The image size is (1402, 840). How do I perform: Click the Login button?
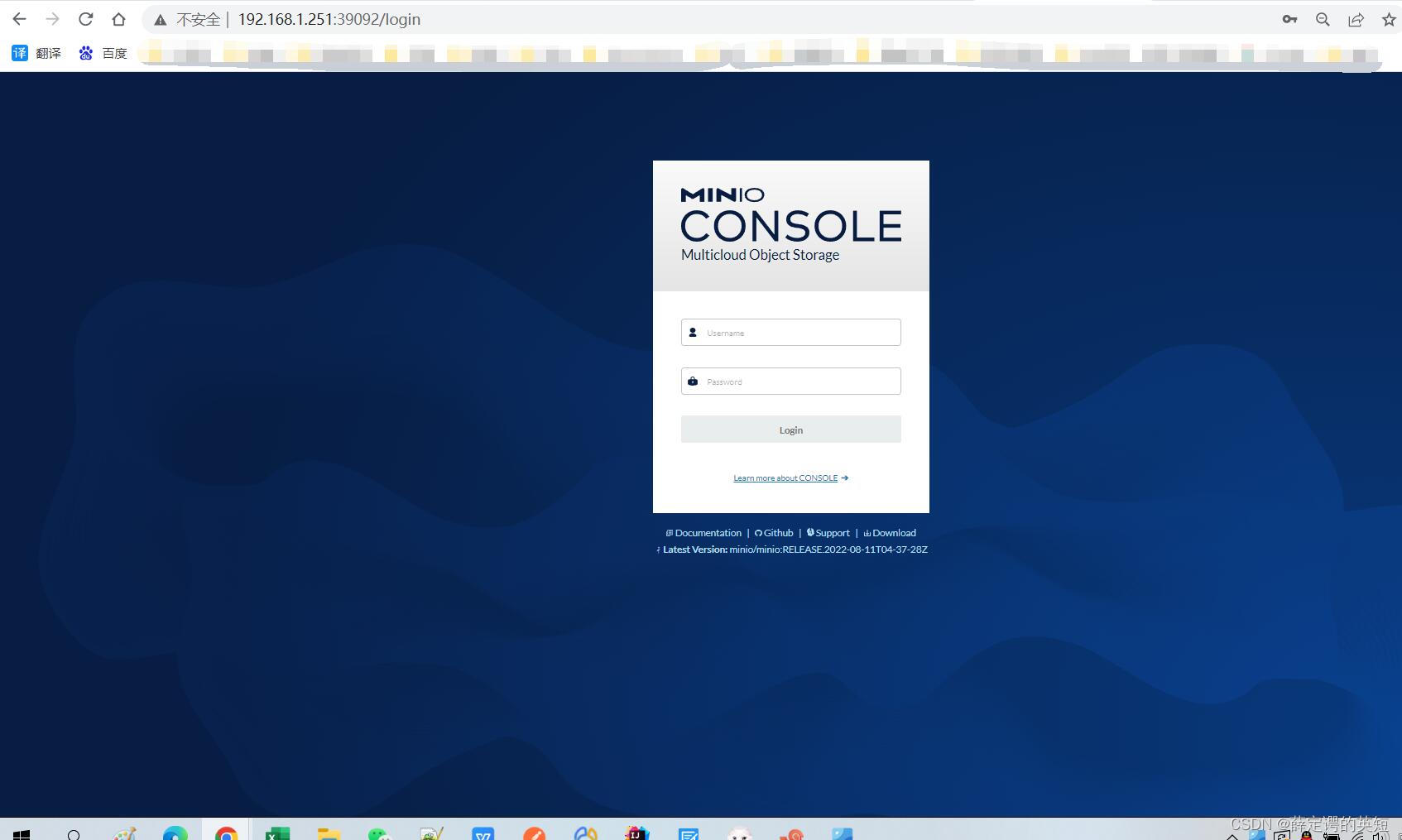tap(790, 430)
